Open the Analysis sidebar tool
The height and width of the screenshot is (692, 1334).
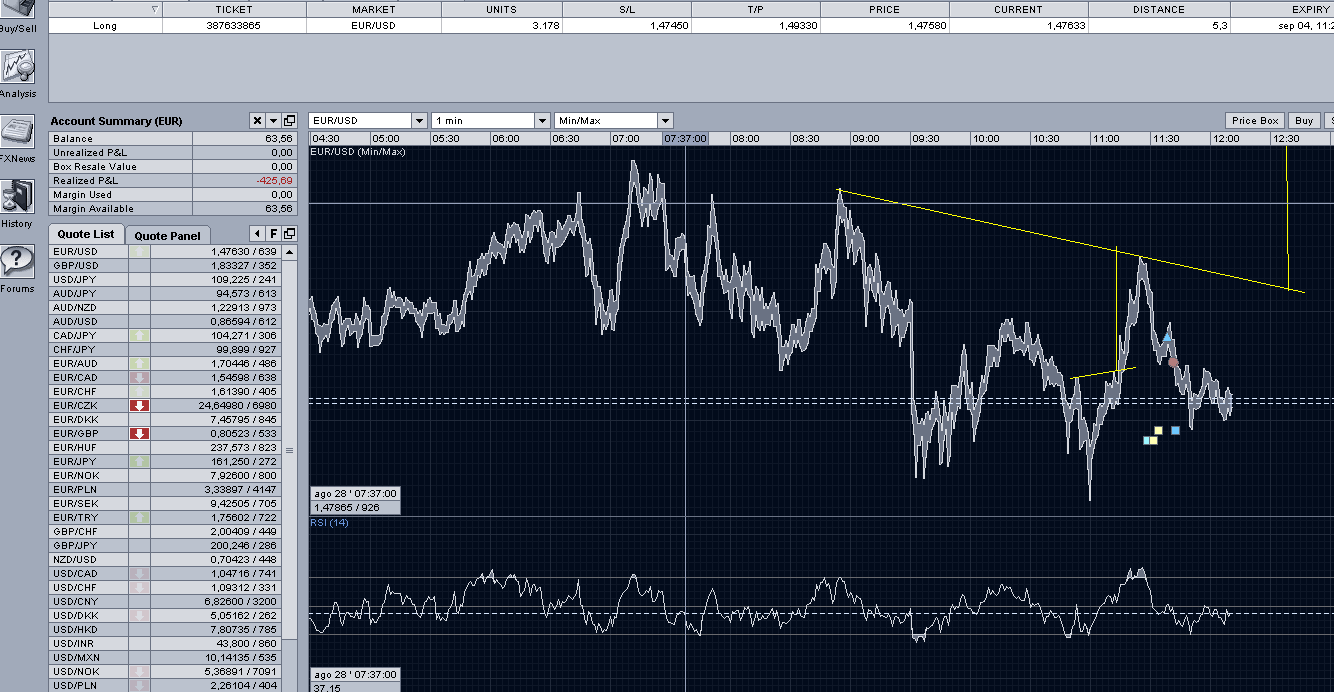[18, 70]
